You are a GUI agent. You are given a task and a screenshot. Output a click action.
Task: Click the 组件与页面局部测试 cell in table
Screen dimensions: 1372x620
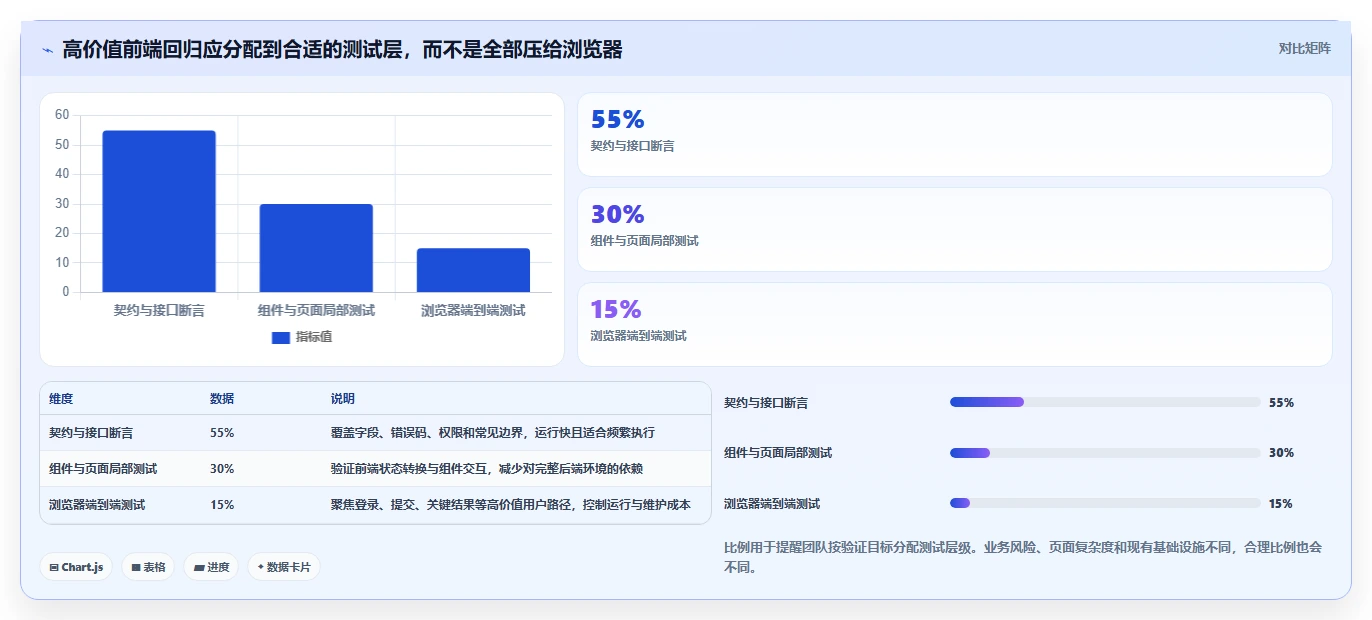tap(103, 469)
